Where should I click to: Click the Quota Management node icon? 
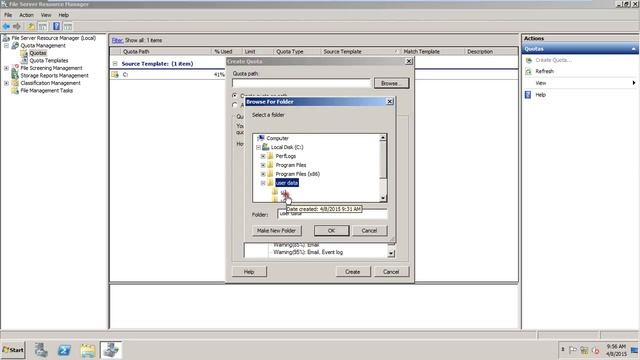[x=15, y=45]
